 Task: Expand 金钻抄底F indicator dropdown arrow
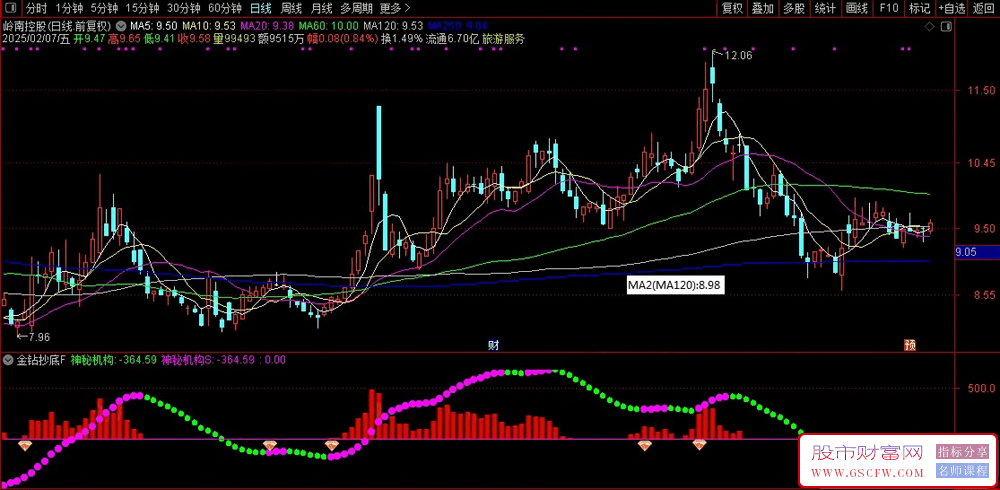click(x=8, y=360)
